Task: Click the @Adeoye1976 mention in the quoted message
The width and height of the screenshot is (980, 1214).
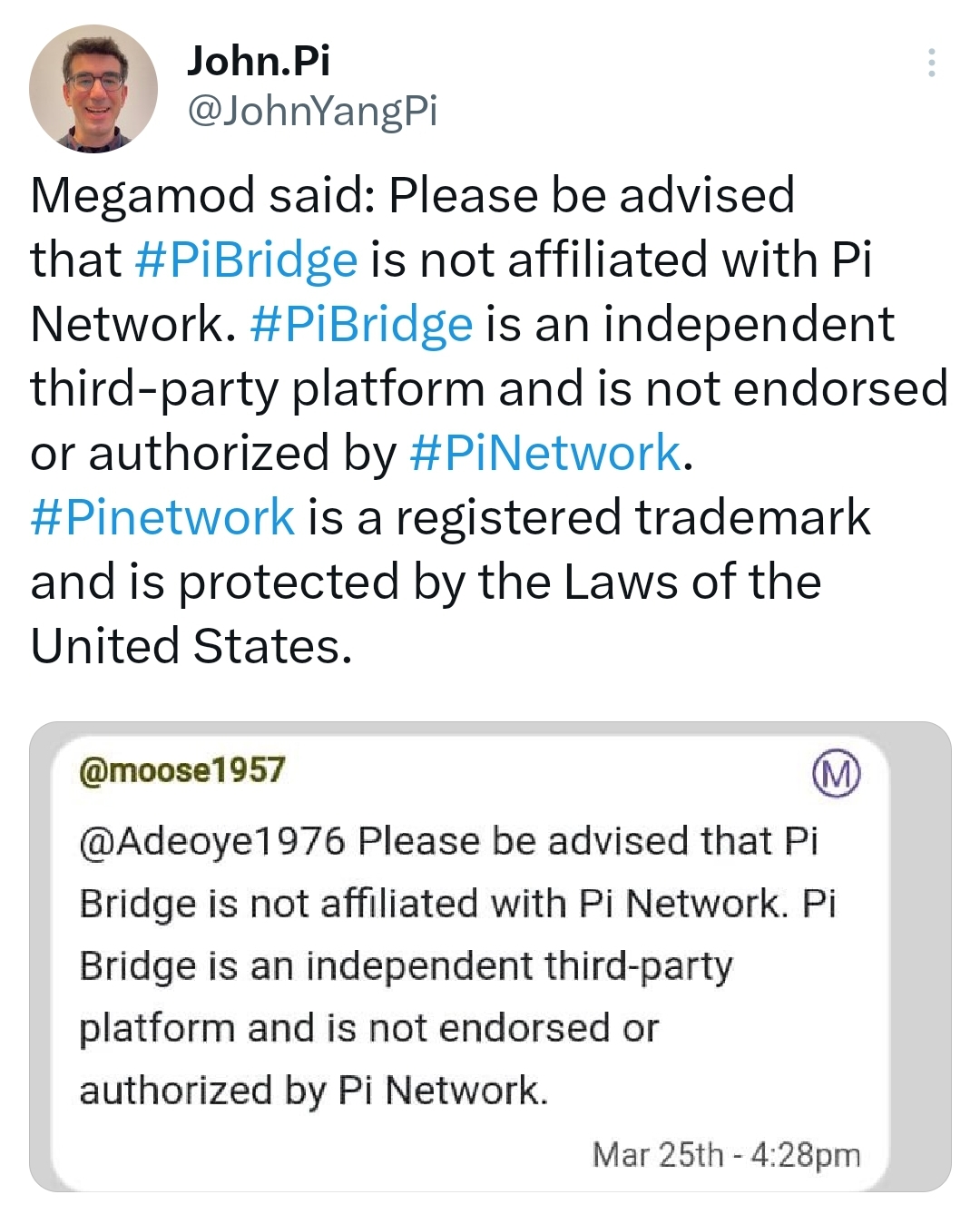Action: click(212, 841)
